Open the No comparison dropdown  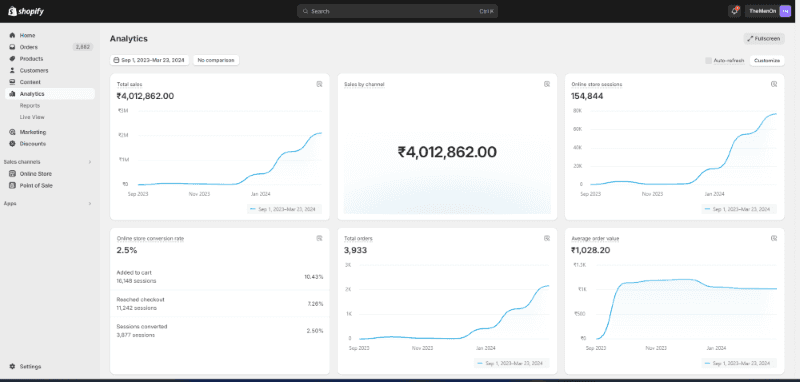(x=216, y=60)
